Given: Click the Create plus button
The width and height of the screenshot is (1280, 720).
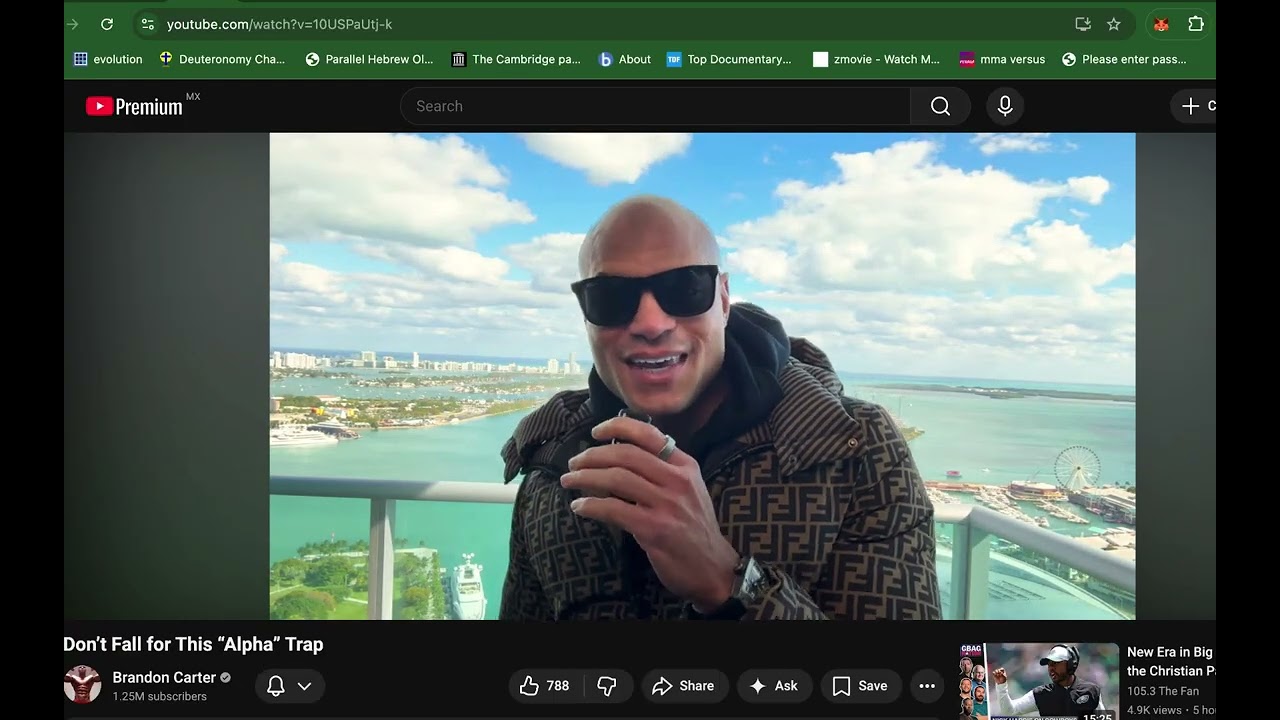Looking at the screenshot, I should (1195, 106).
